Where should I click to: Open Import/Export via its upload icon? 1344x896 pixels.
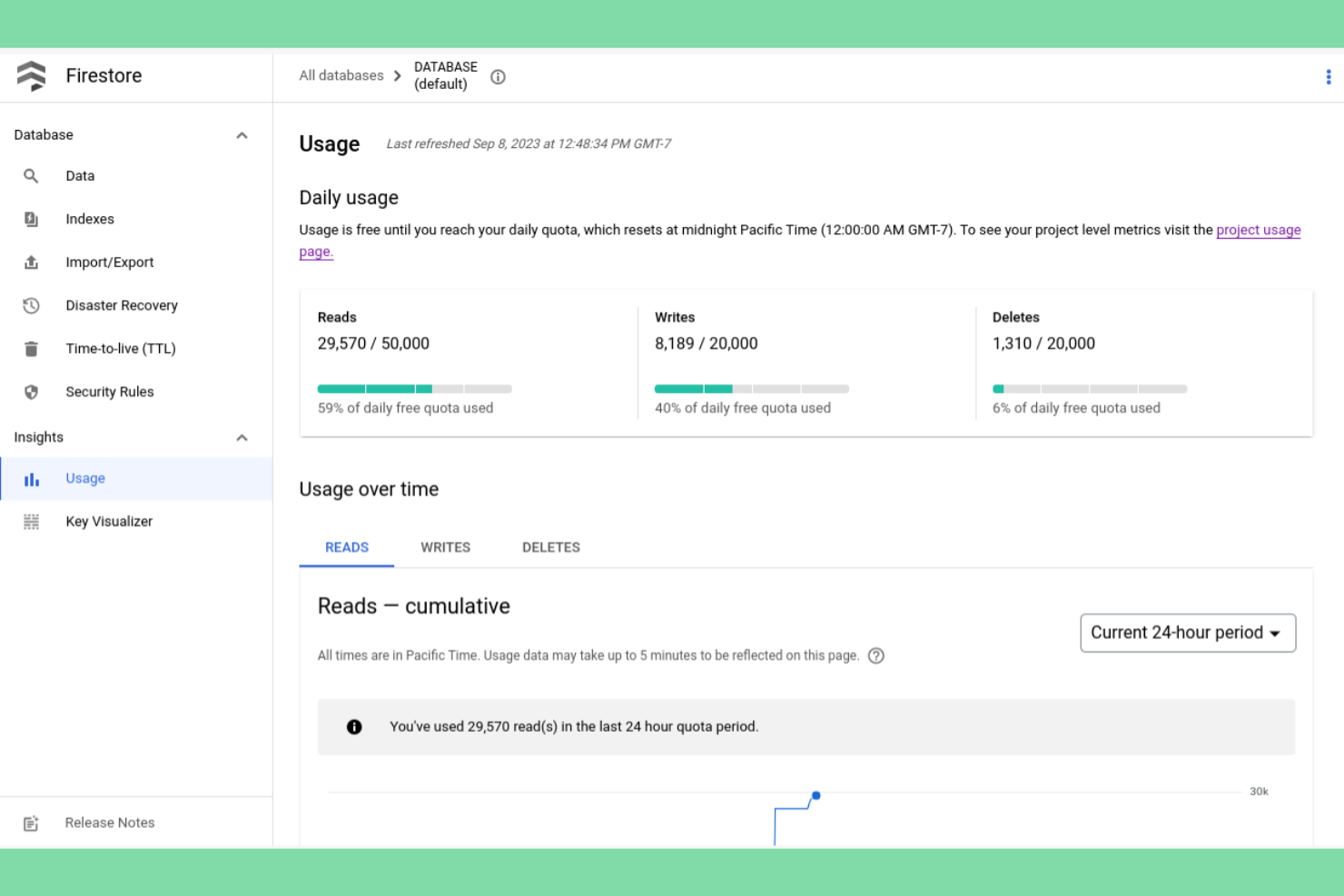point(31,262)
